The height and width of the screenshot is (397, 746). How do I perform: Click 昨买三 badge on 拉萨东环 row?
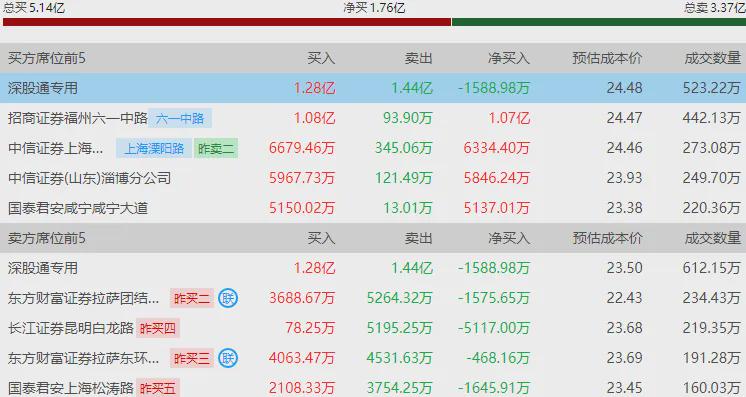[192, 358]
